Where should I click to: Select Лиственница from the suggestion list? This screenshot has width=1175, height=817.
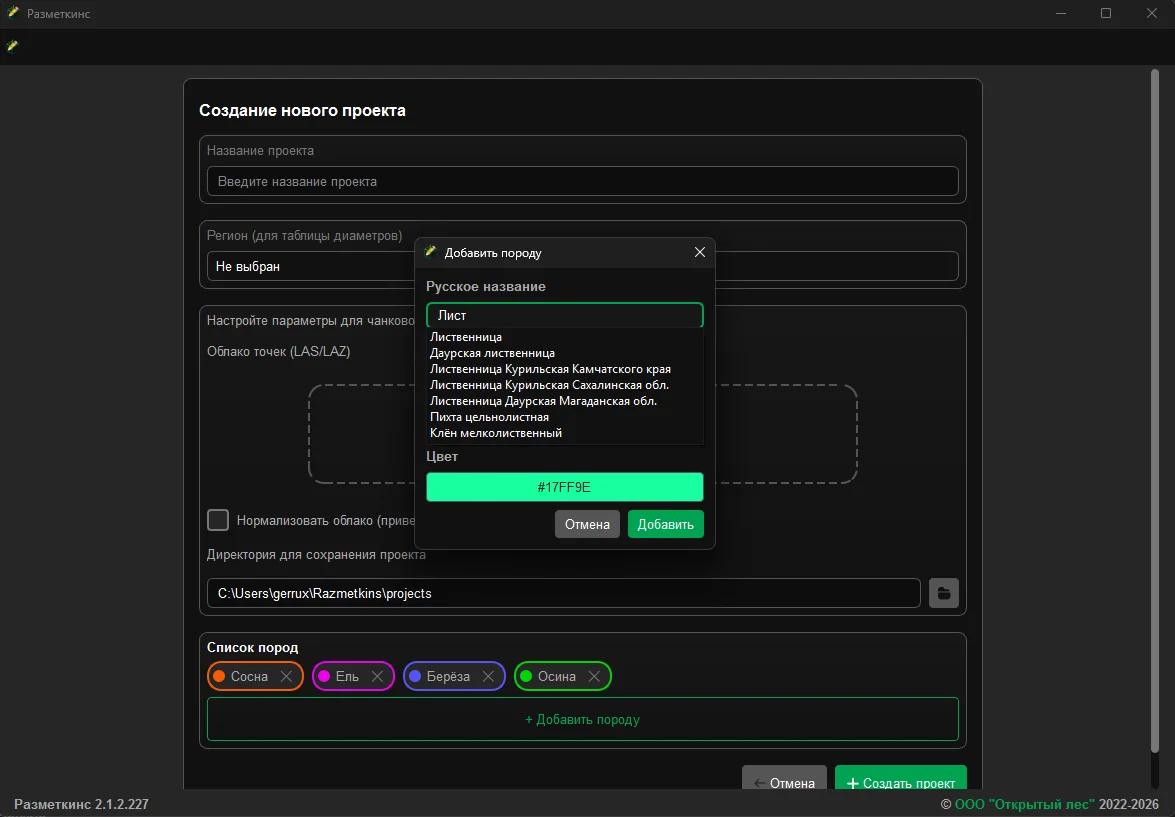pyautogui.click(x=466, y=337)
